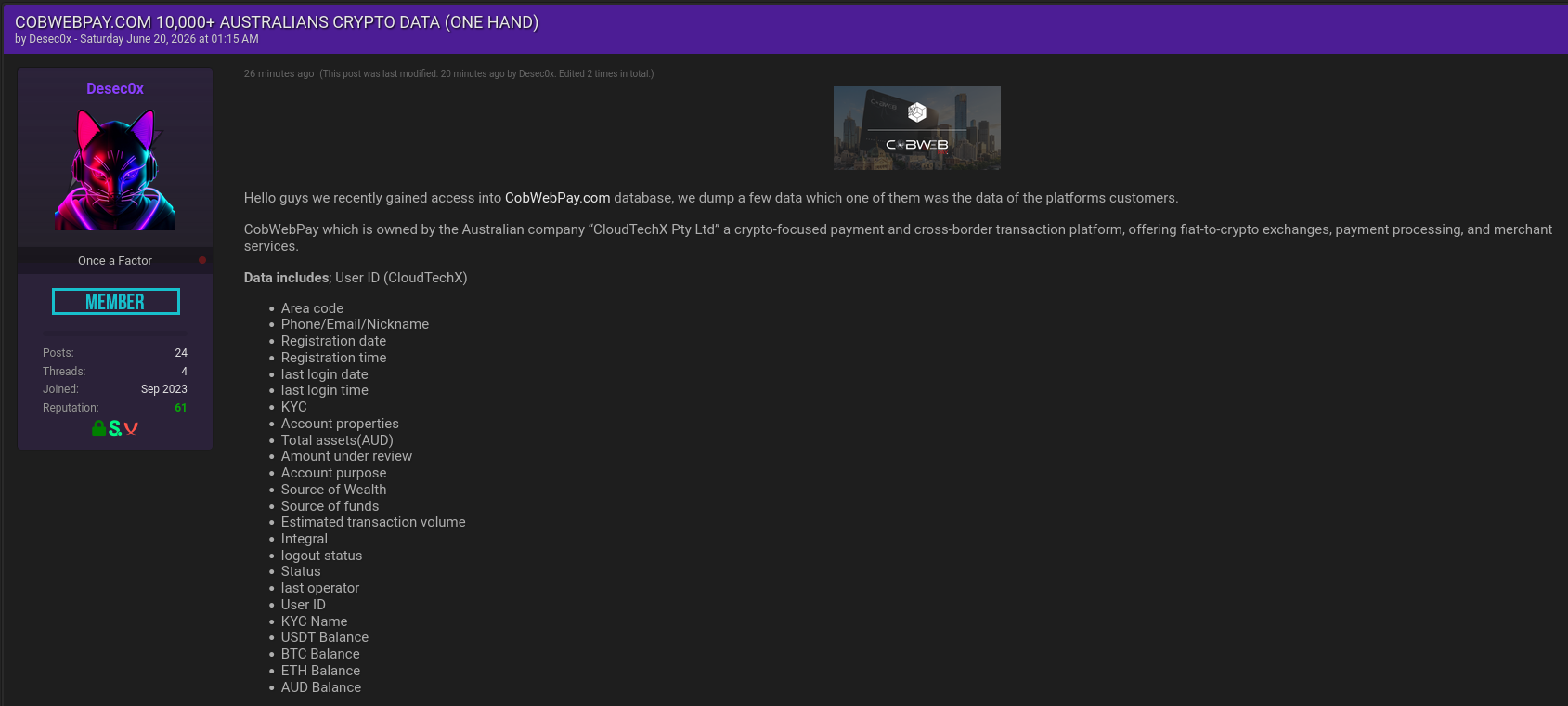
Task: Click the MEMBER rank badge
Action: tap(115, 302)
